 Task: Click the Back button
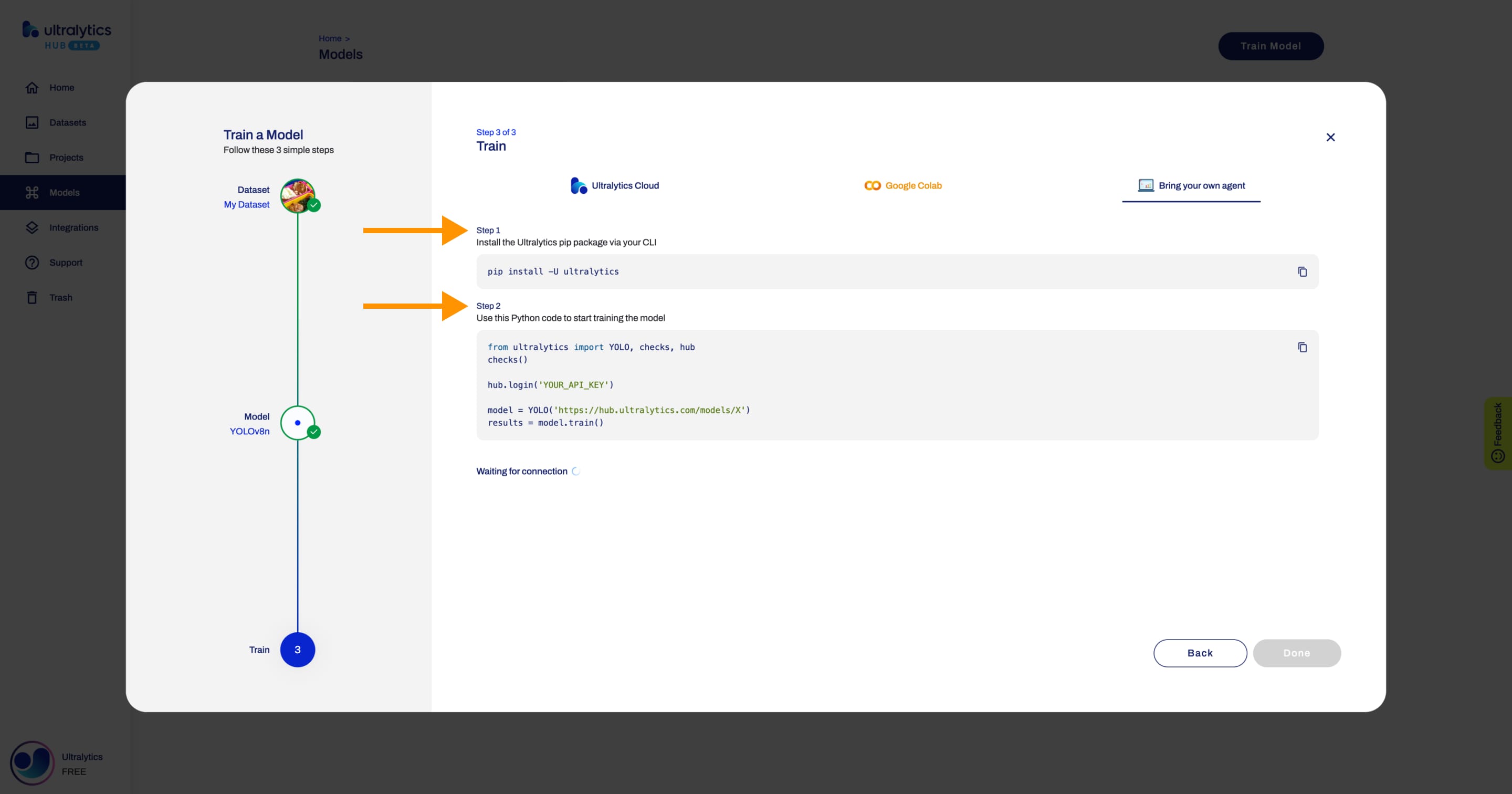click(x=1200, y=652)
